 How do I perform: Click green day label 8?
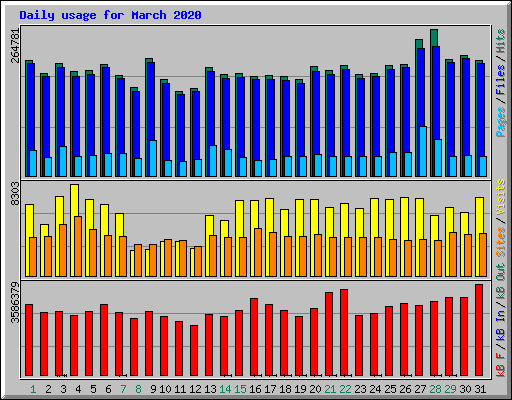point(138,389)
